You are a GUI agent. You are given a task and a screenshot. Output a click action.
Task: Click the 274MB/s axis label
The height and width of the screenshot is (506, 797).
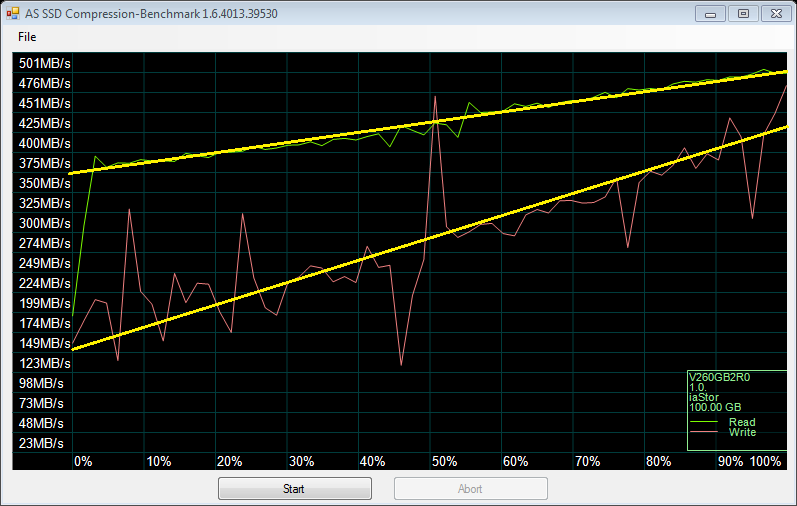pos(45,243)
